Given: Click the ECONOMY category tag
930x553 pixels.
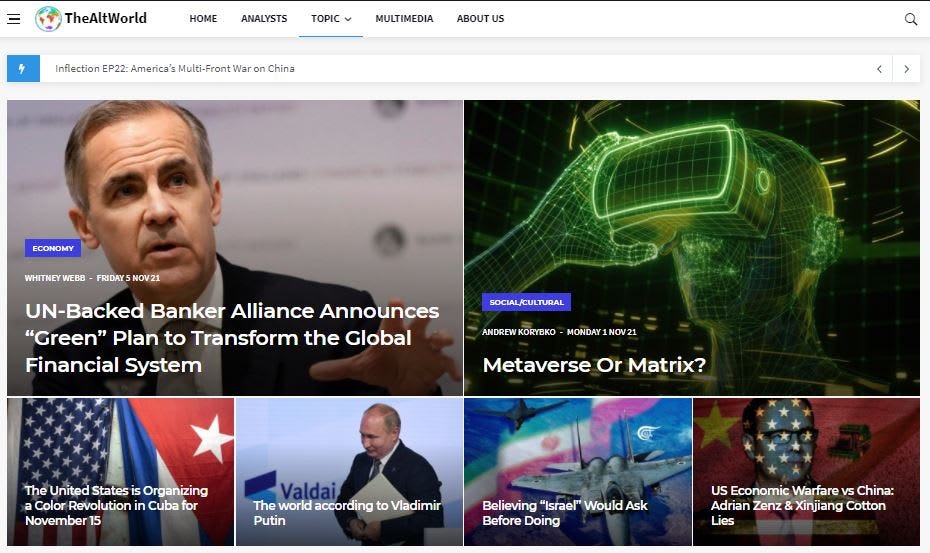Looking at the screenshot, I should (53, 248).
